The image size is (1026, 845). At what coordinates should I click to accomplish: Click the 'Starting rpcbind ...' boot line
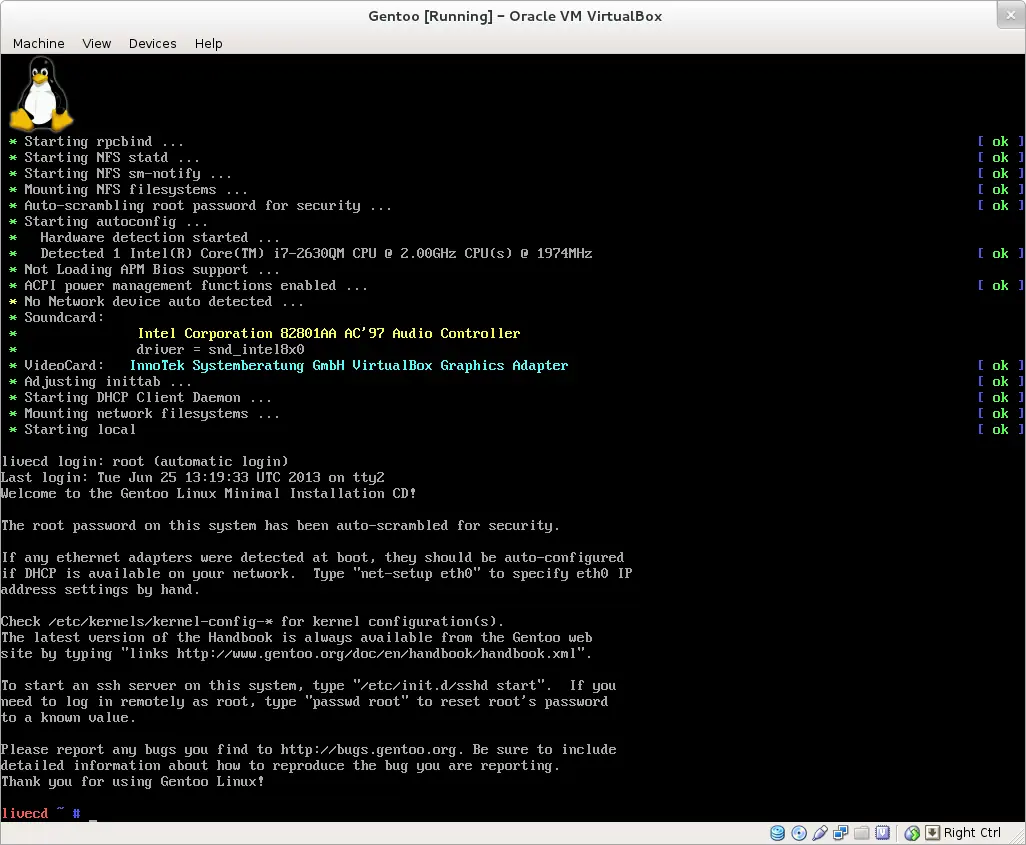click(x=104, y=141)
